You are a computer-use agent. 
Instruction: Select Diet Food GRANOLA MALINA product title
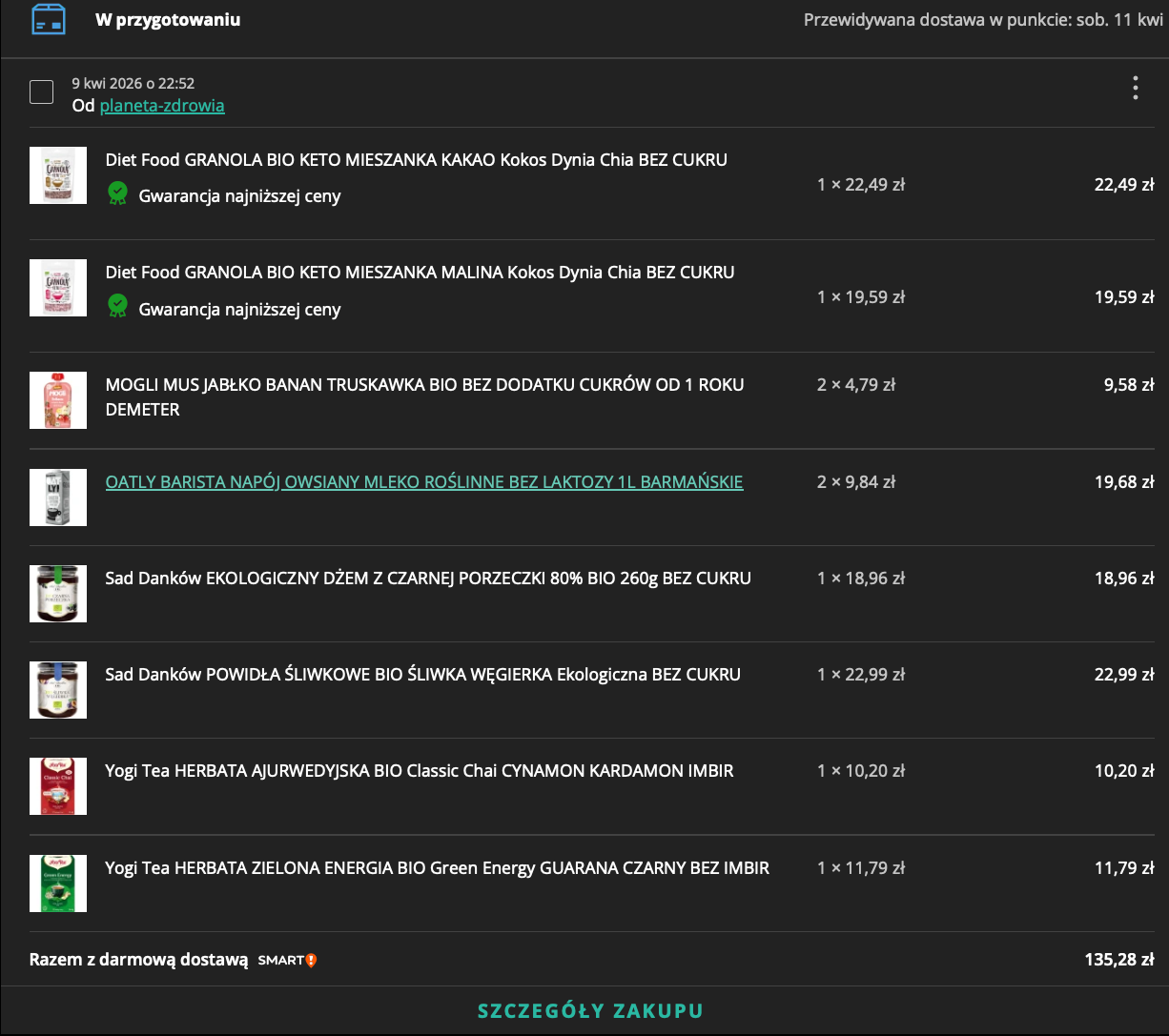pyautogui.click(x=420, y=273)
